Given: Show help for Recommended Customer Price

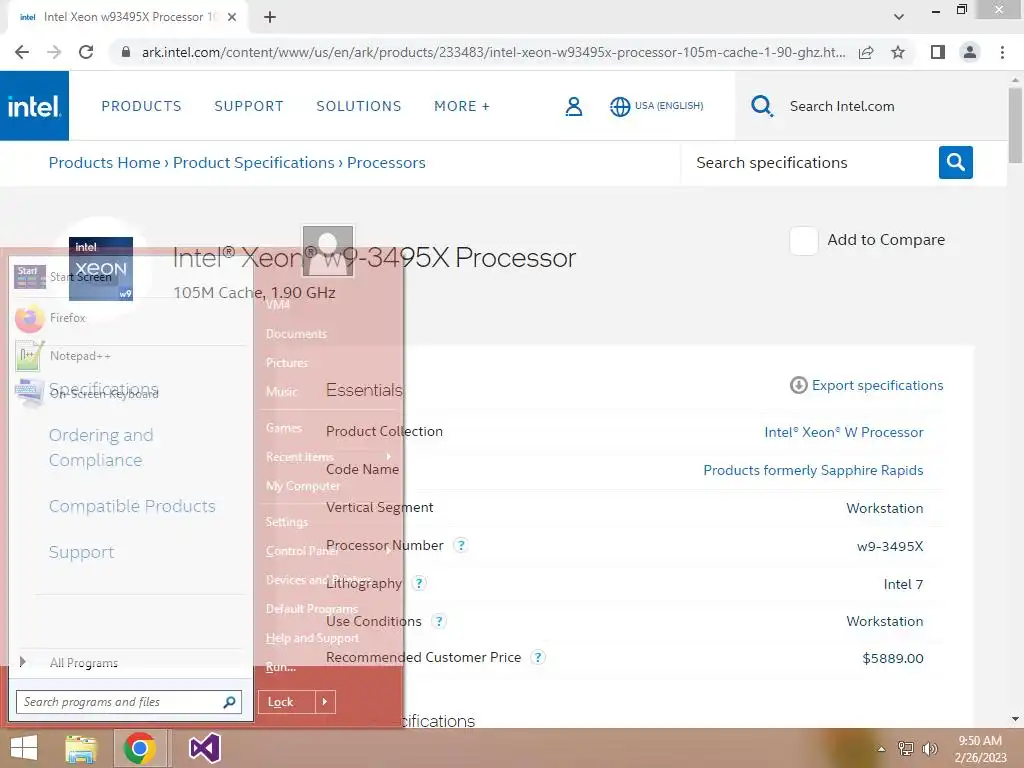Looking at the screenshot, I should 537,658.
